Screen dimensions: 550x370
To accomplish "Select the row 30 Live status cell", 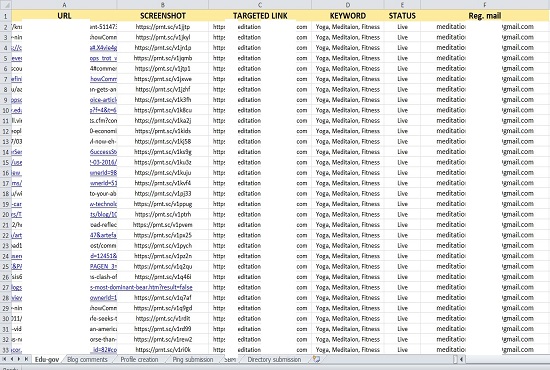I will [x=402, y=318].
